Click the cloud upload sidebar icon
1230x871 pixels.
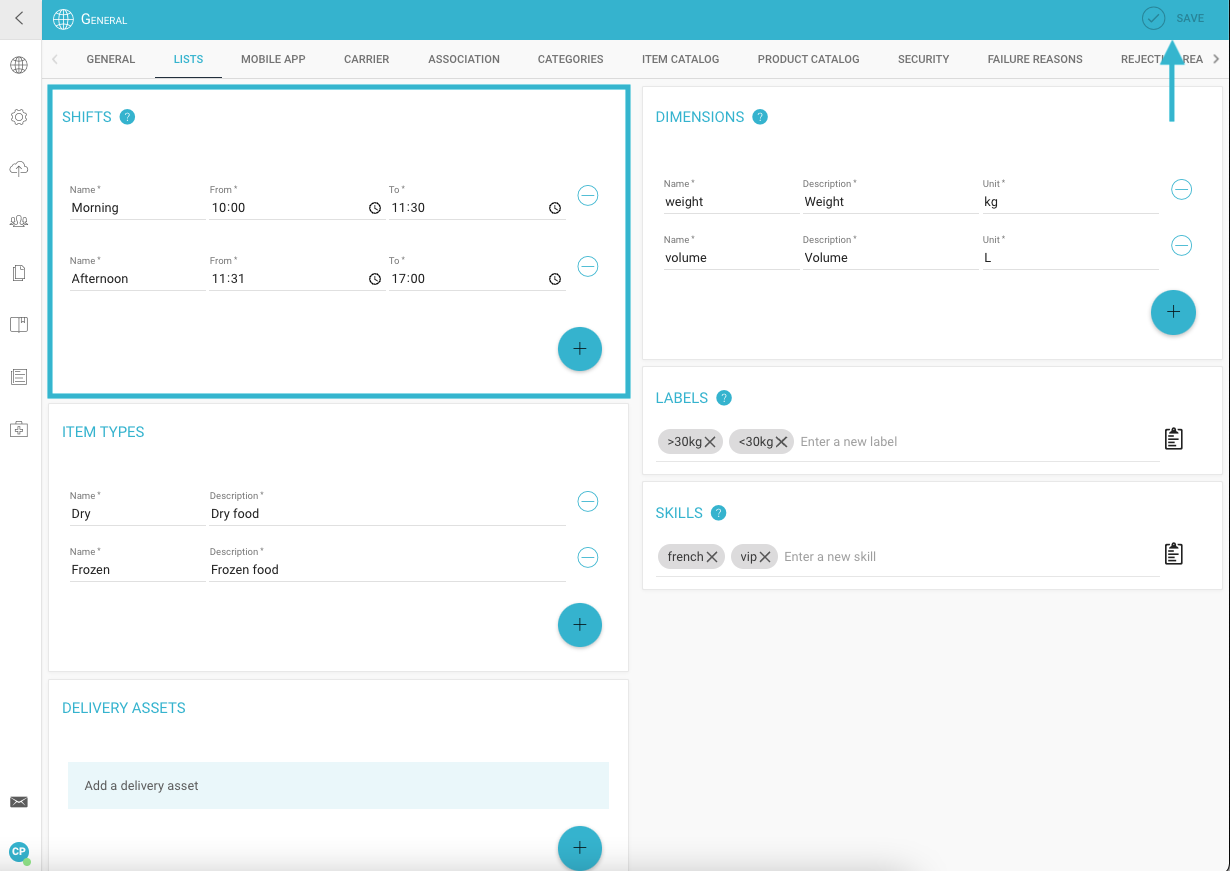[19, 169]
